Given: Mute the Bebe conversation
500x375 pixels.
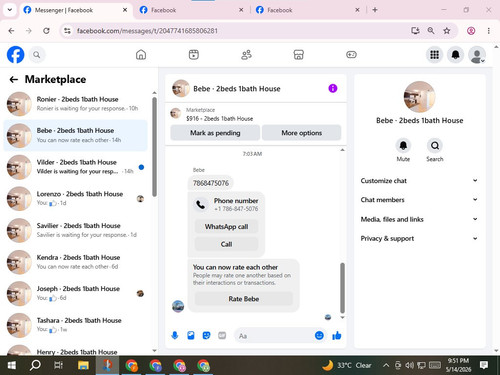Looking at the screenshot, I should coord(403,146).
